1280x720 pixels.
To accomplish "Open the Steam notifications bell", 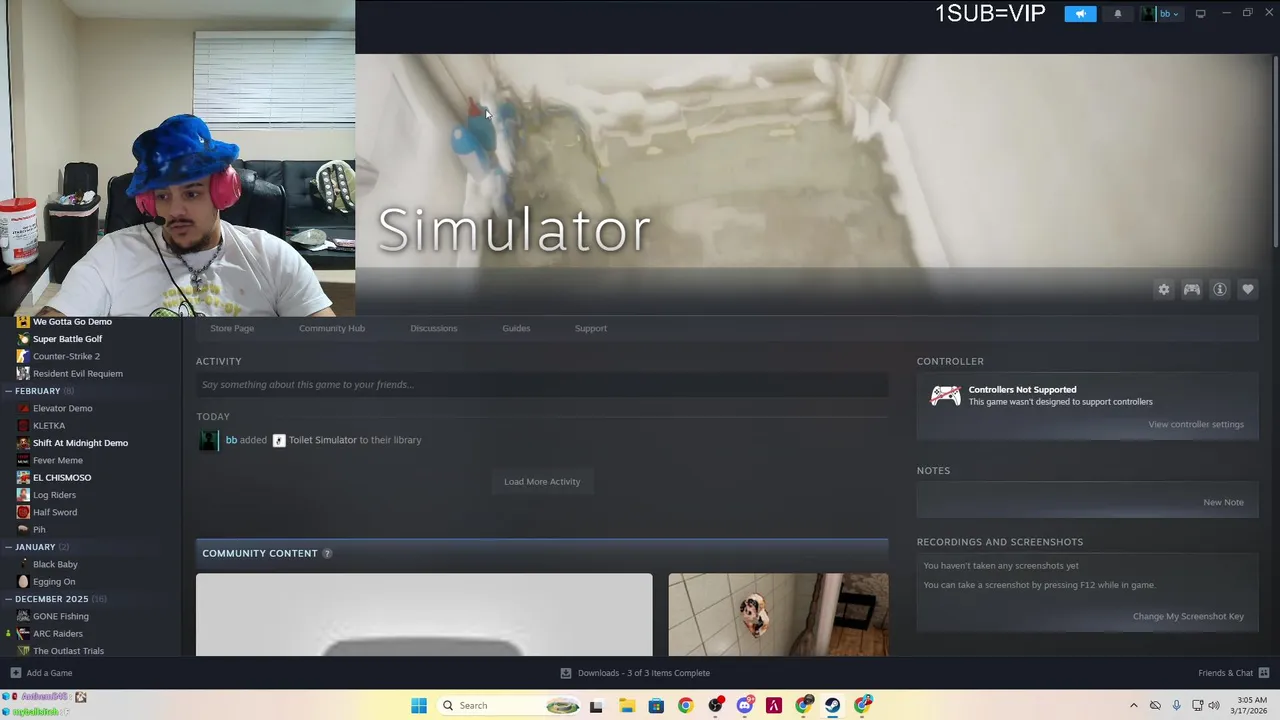I will point(1118,14).
